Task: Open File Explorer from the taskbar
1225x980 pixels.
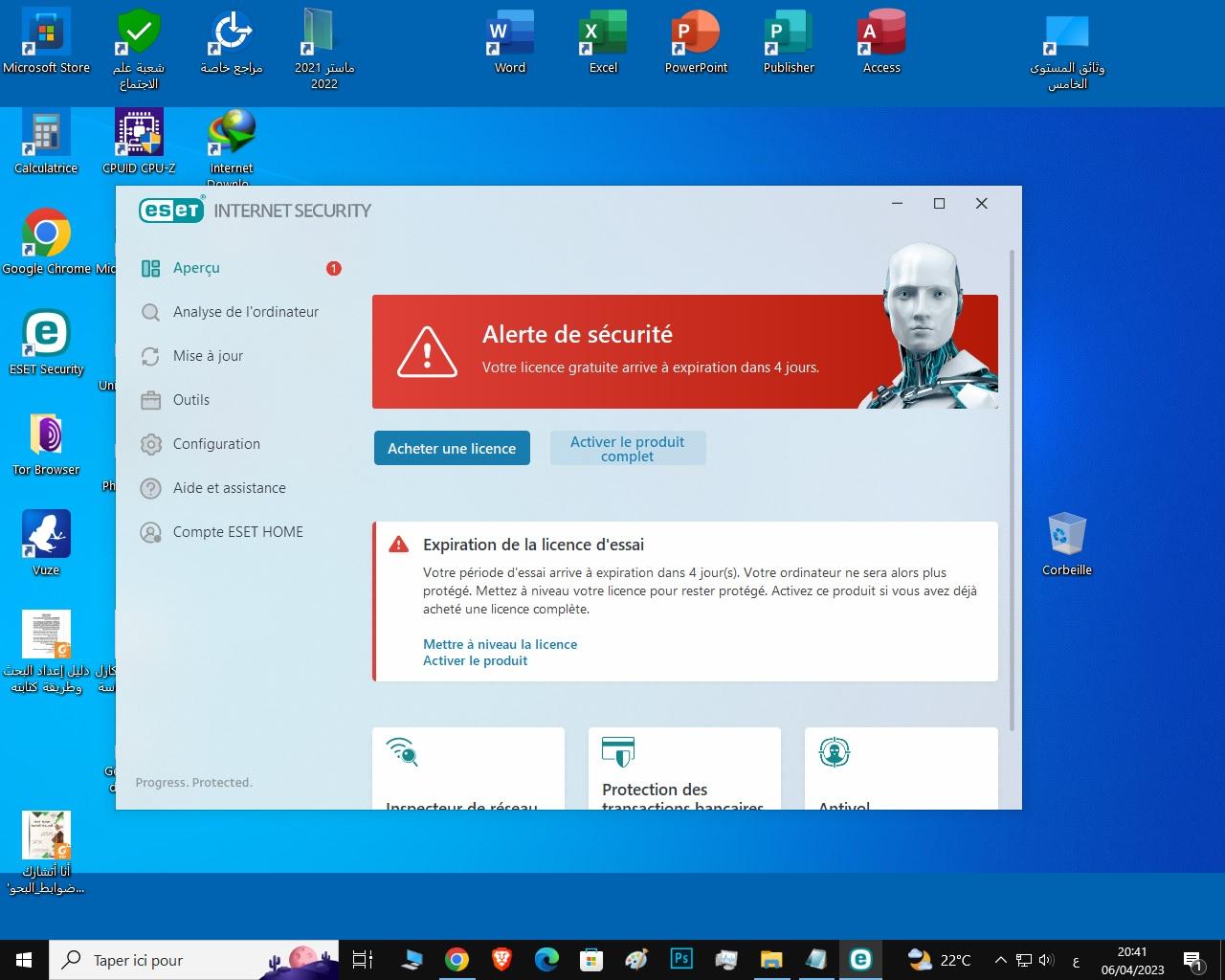Action: click(771, 960)
